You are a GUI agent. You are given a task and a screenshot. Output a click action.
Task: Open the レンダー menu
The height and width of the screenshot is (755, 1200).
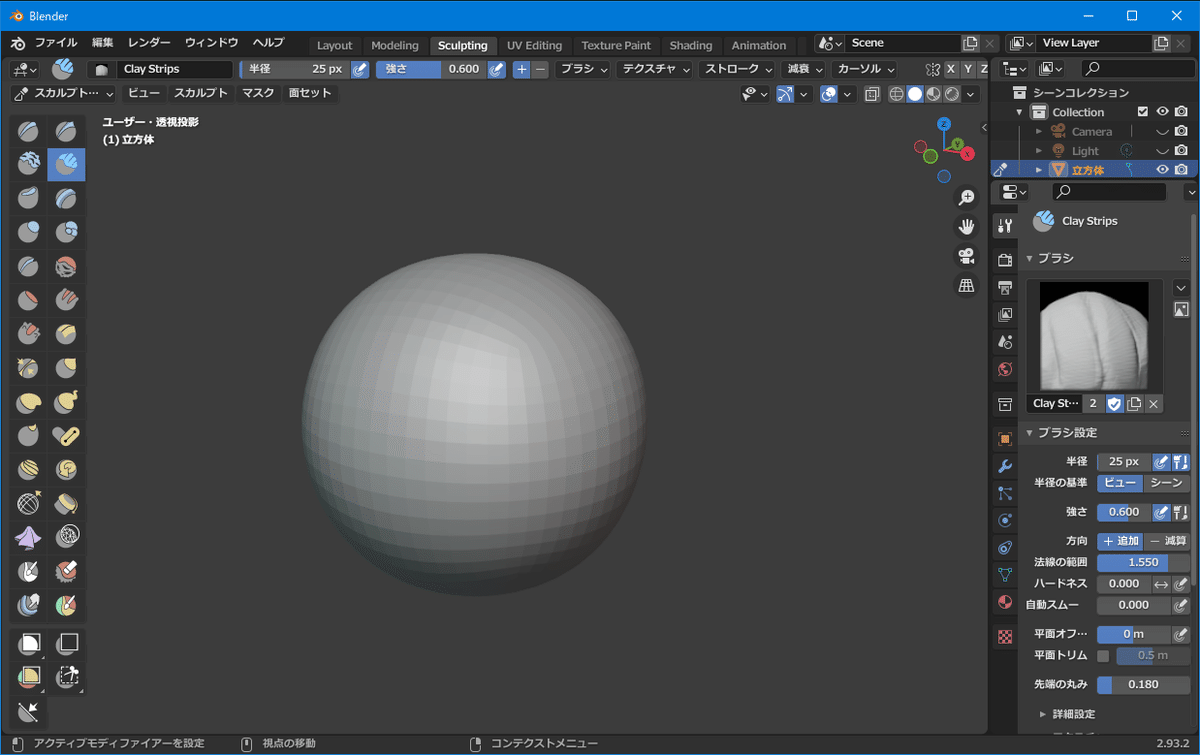tap(149, 43)
